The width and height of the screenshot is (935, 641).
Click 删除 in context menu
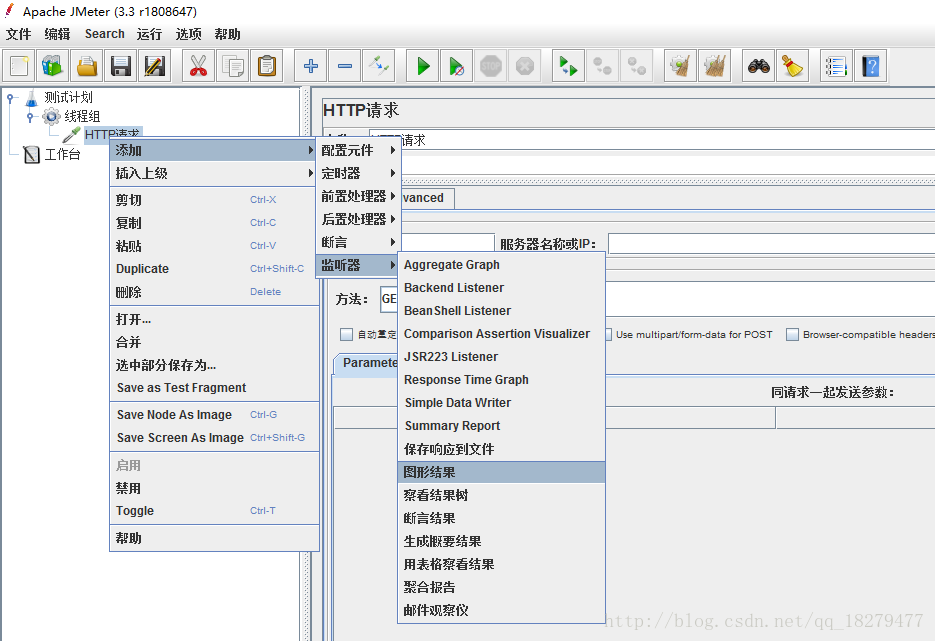[x=214, y=292]
